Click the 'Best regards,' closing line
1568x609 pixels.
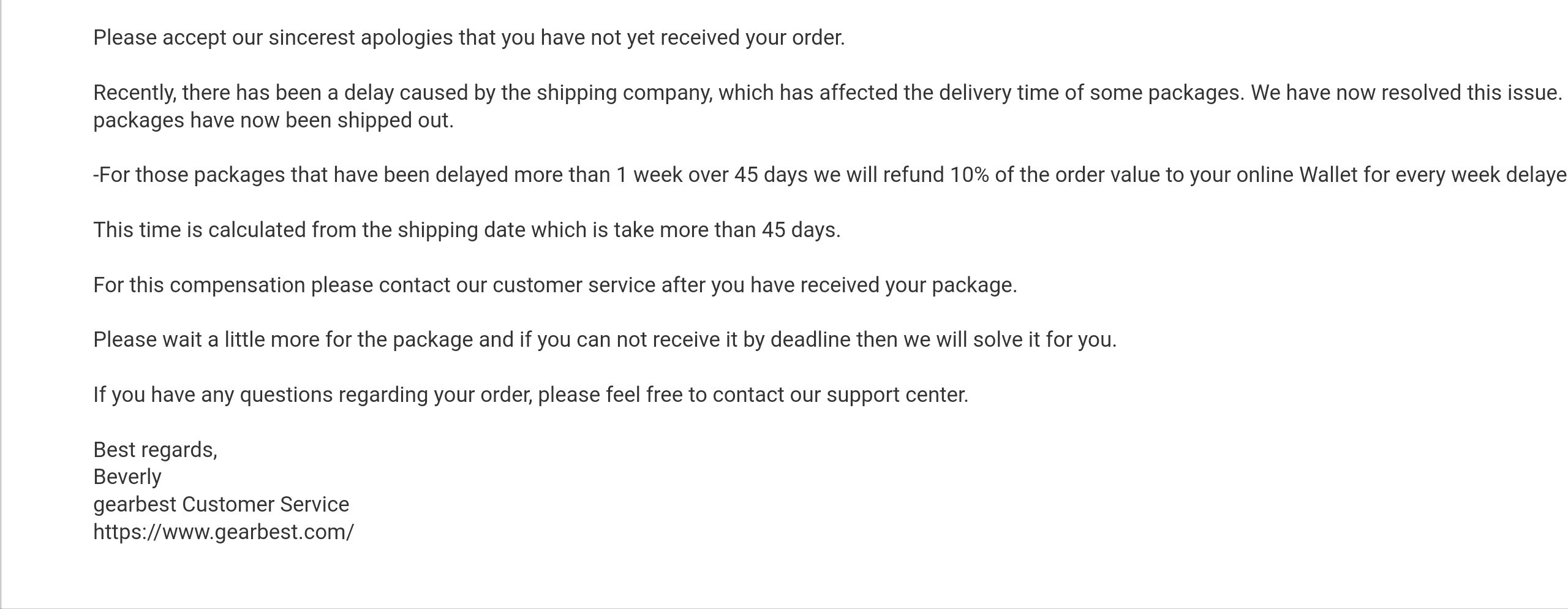[x=155, y=450]
